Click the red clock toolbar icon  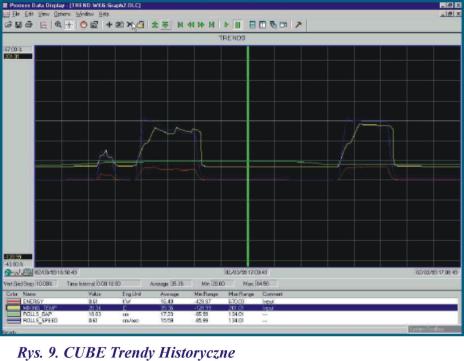point(83,25)
